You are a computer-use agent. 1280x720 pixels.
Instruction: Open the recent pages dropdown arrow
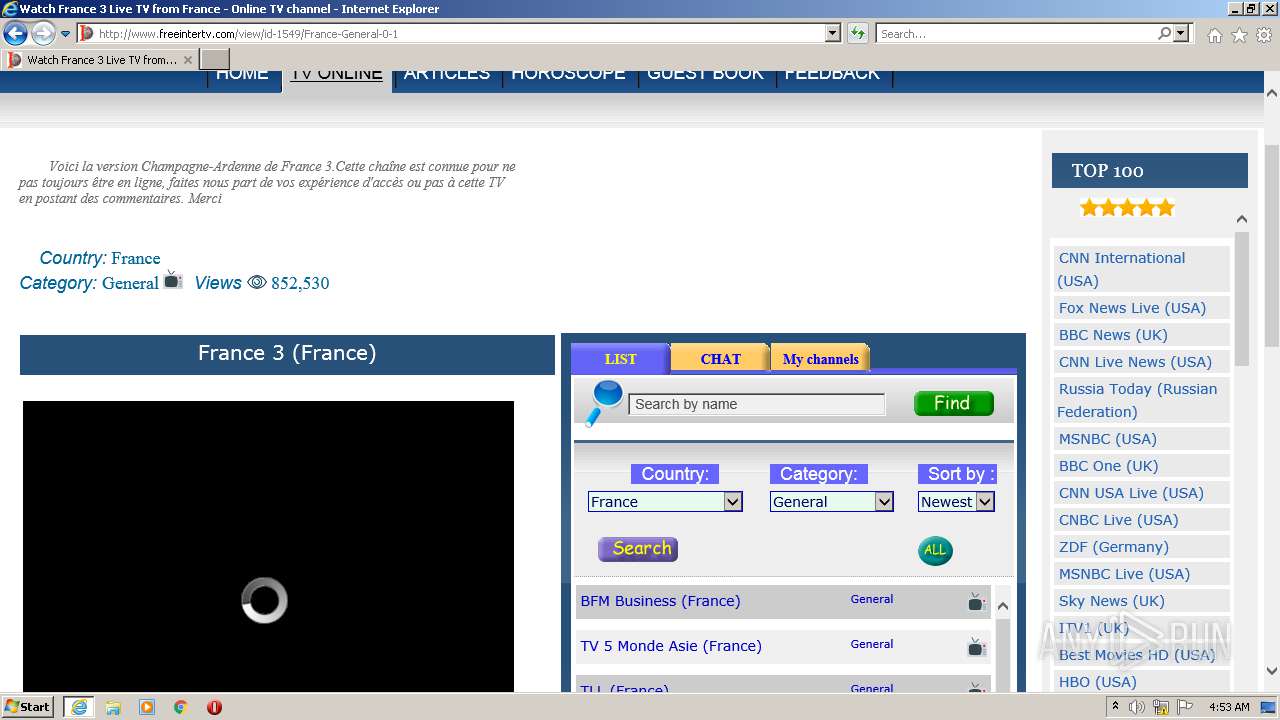66,34
